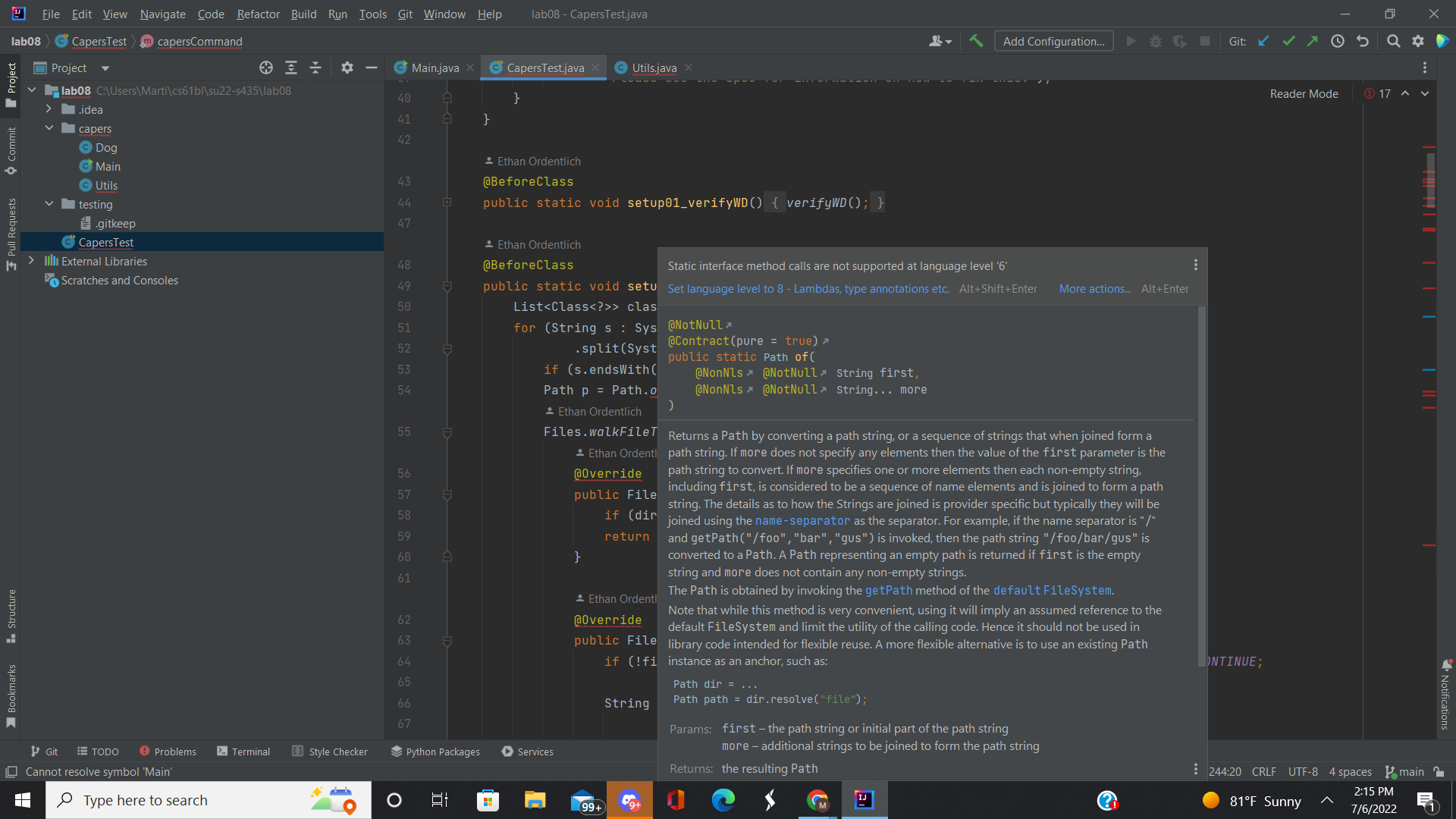Click the Git push arrow icon
The image size is (1456, 819).
1313,41
